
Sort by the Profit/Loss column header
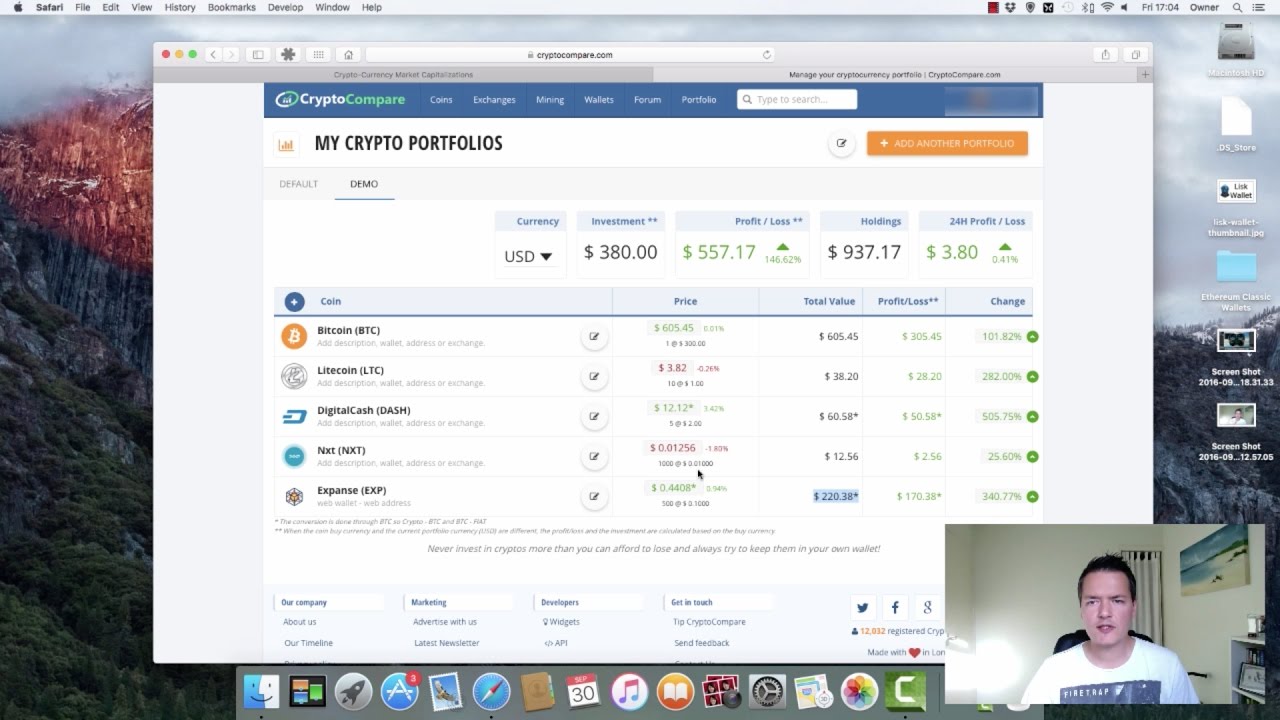tap(908, 301)
